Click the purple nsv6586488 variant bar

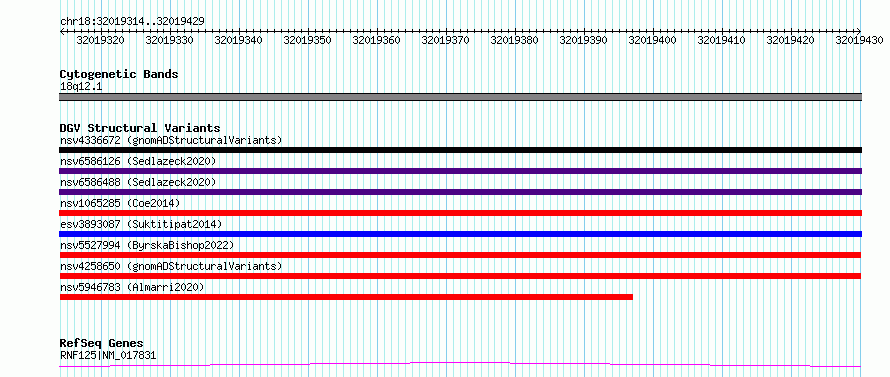(x=460, y=192)
